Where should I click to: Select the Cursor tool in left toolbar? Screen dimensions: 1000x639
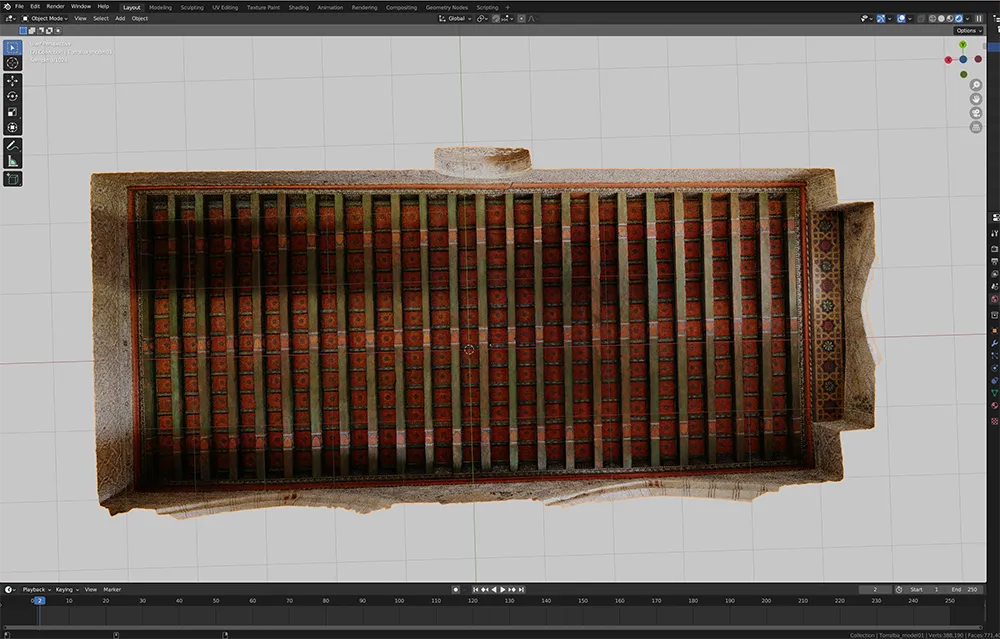13,63
